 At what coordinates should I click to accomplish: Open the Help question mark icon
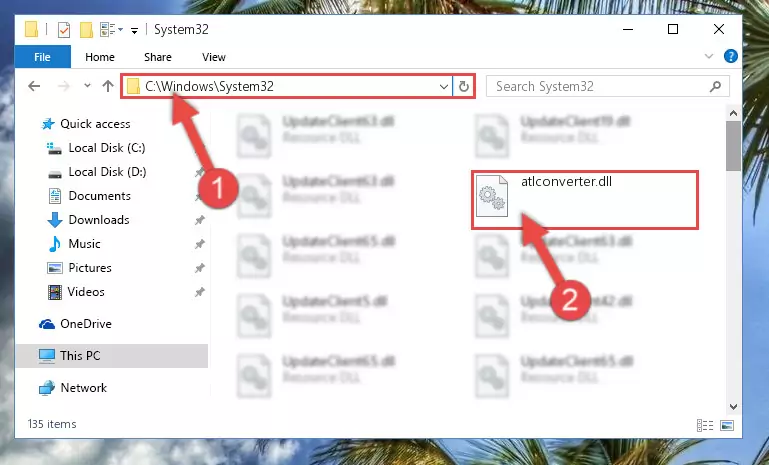point(730,56)
